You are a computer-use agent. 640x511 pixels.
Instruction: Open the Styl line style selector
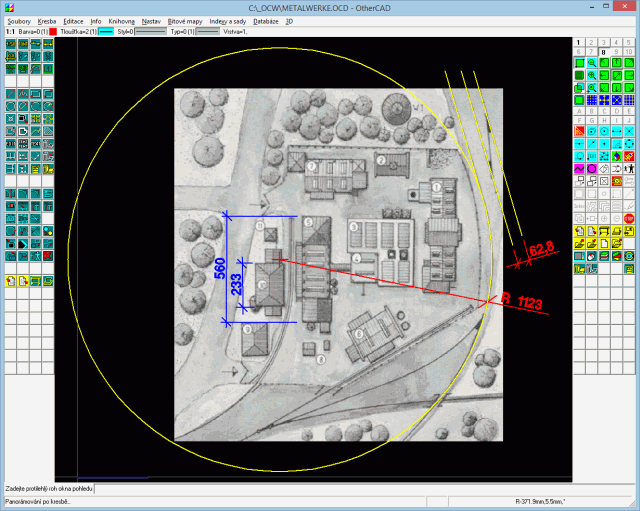click(x=150, y=31)
